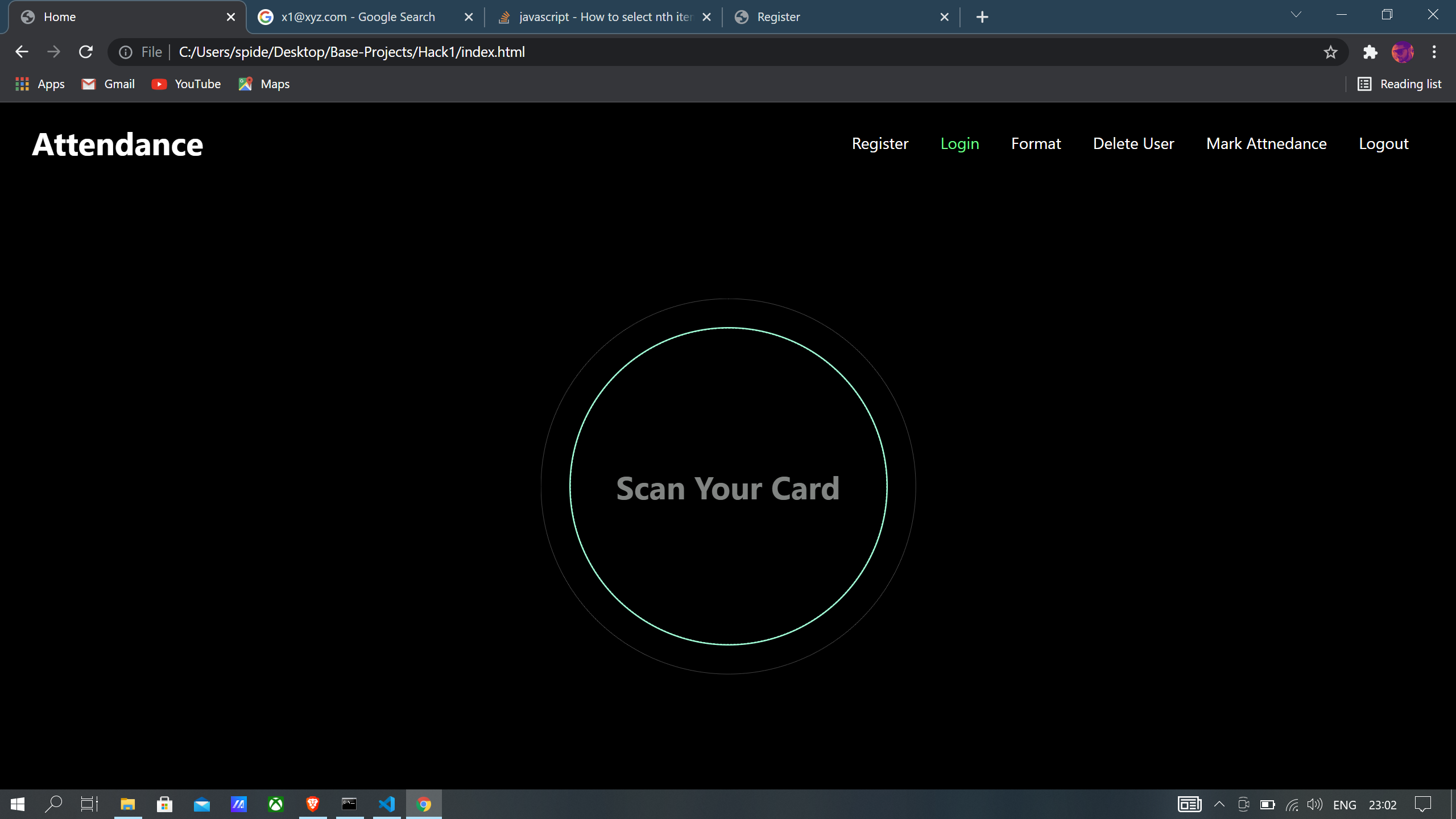Select the Delete User menu item
The height and width of the screenshot is (819, 1456).
(1133, 143)
